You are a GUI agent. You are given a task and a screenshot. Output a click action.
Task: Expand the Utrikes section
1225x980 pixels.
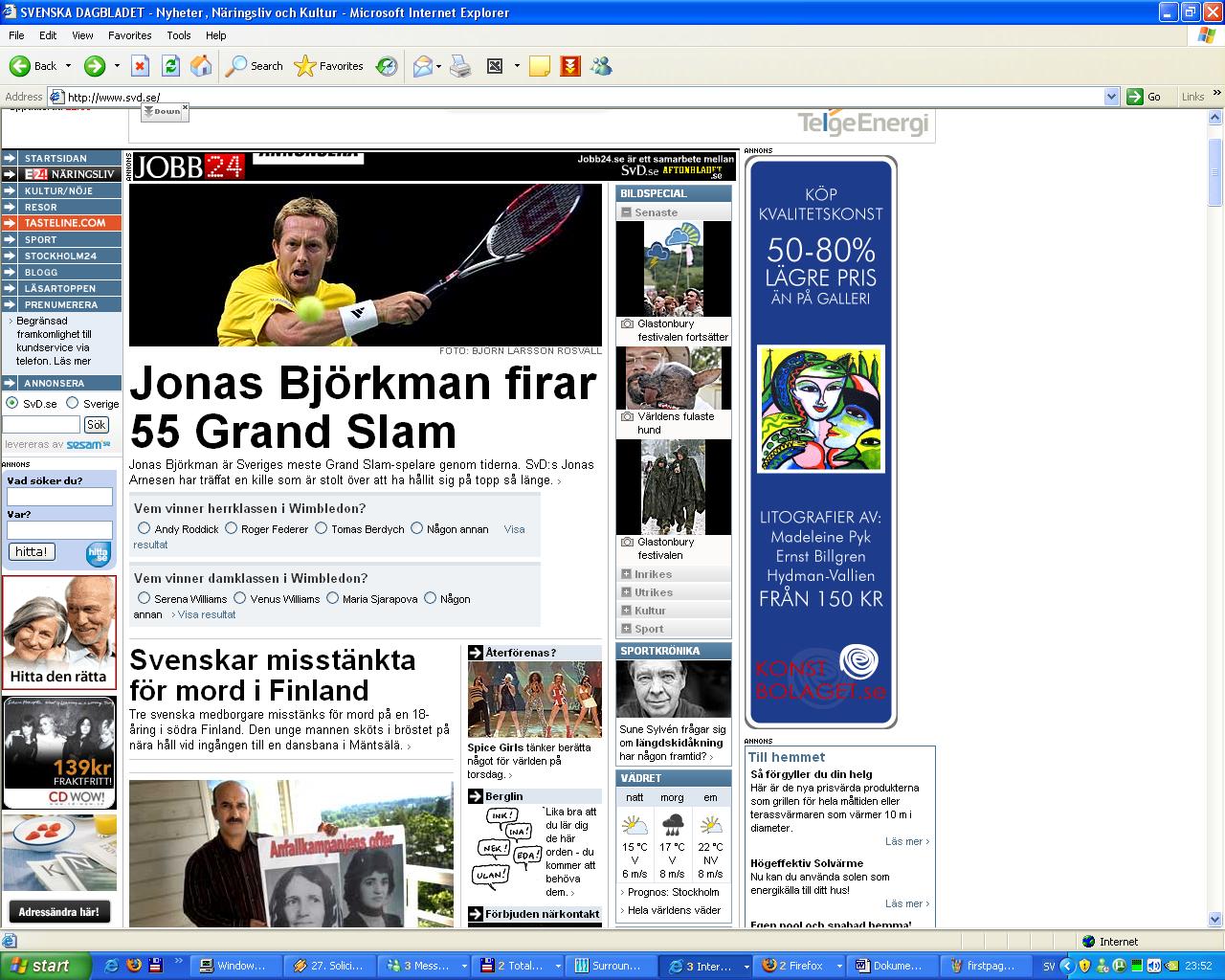coord(626,592)
